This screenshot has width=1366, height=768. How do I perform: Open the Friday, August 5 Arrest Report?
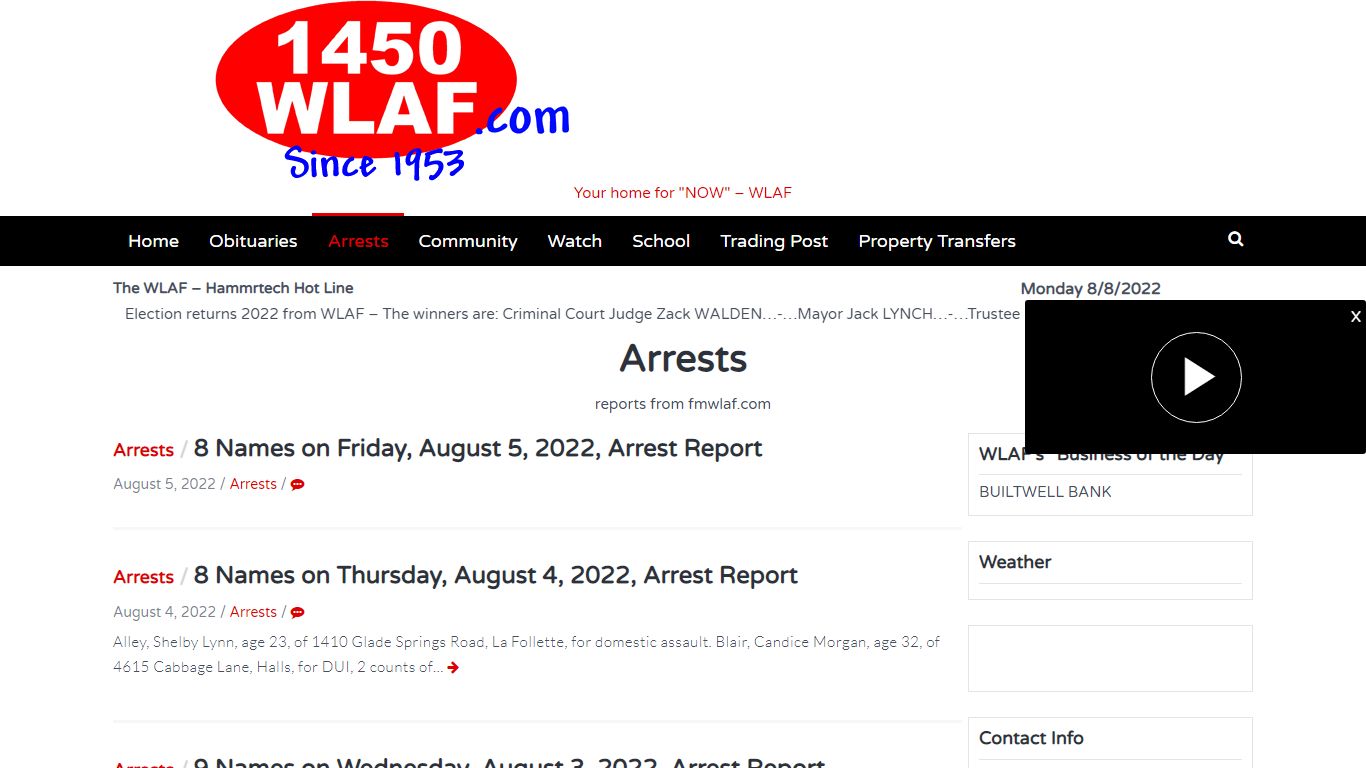coord(478,448)
